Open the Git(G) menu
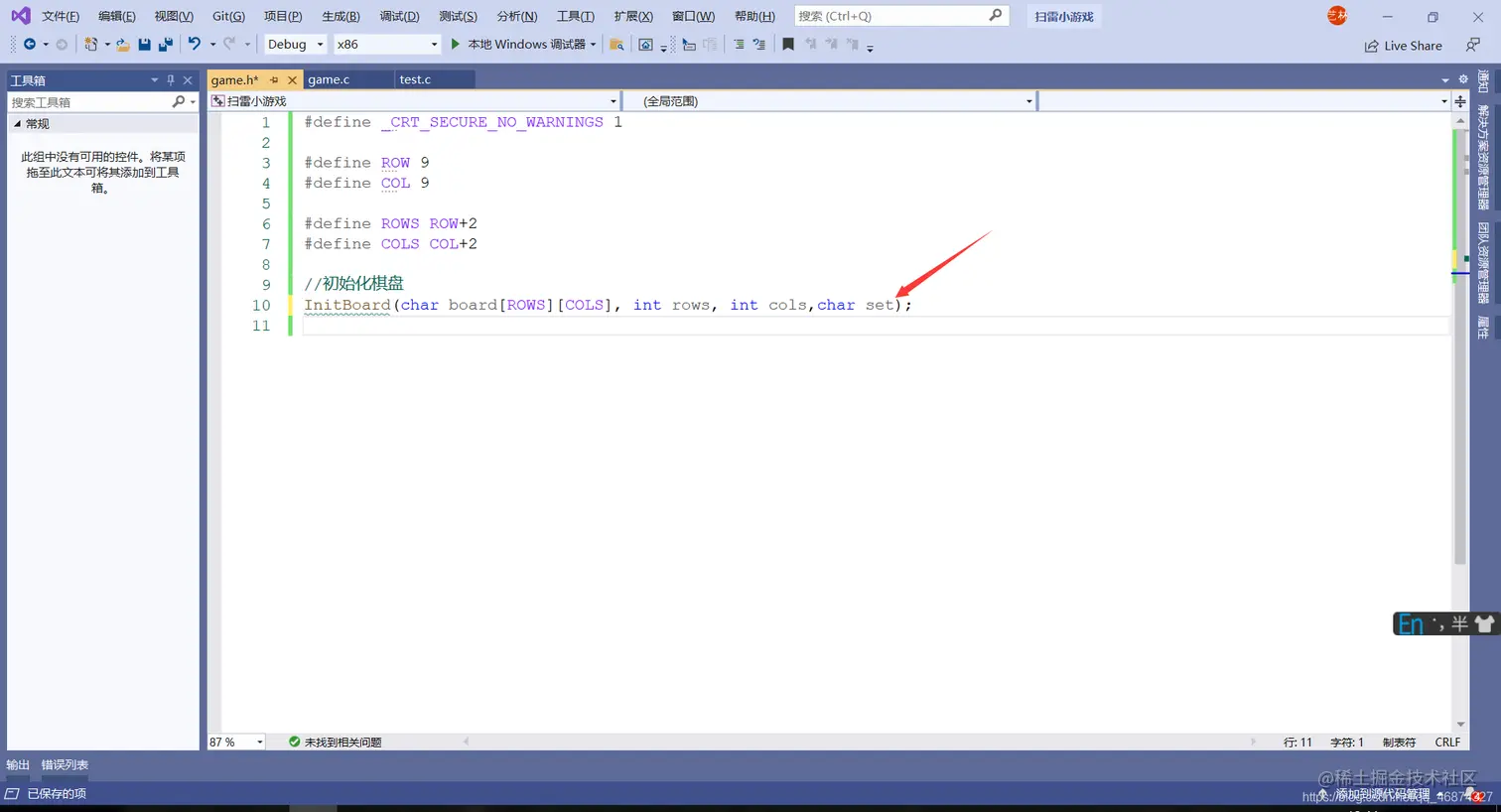This screenshot has width=1501, height=812. [x=228, y=16]
